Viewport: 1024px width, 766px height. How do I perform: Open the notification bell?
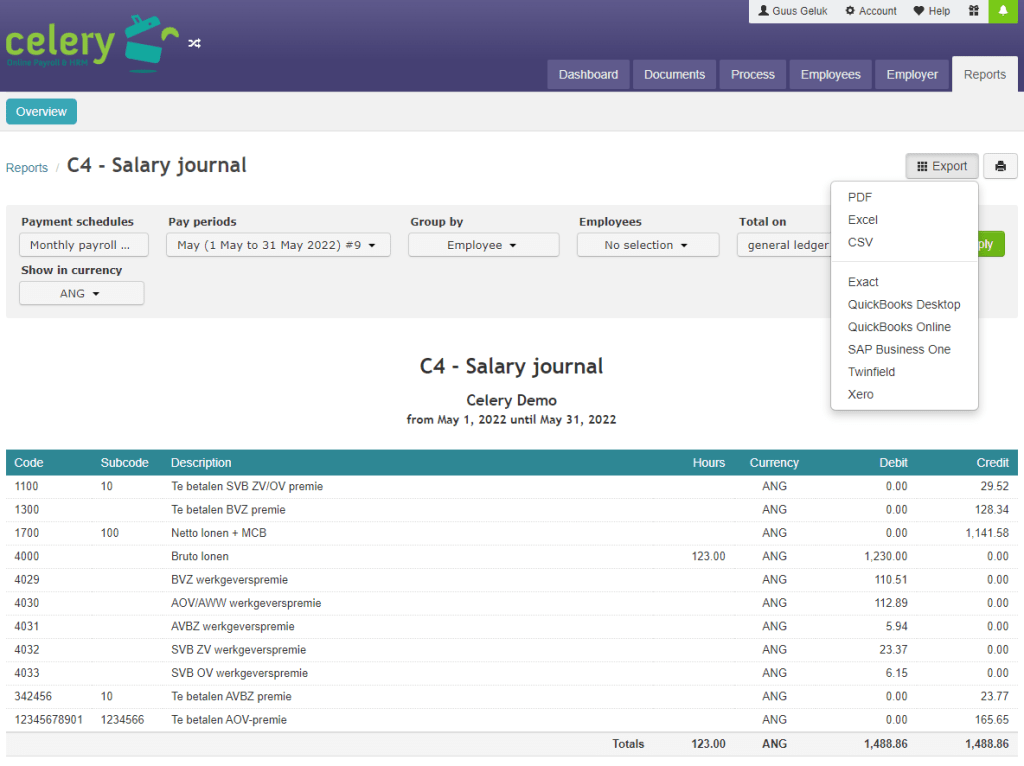1003,11
